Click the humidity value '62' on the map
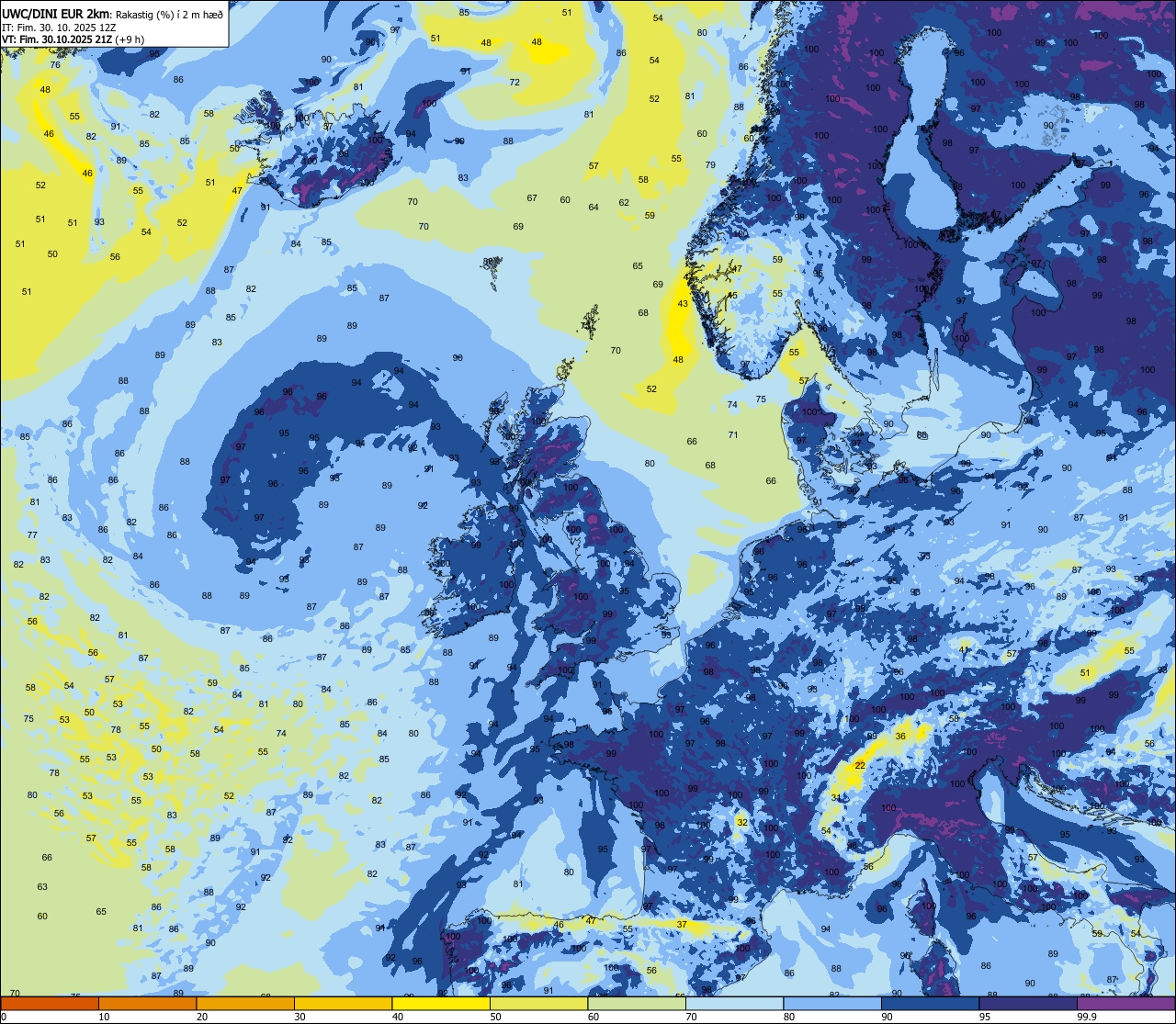The image size is (1176, 1024). point(624,203)
